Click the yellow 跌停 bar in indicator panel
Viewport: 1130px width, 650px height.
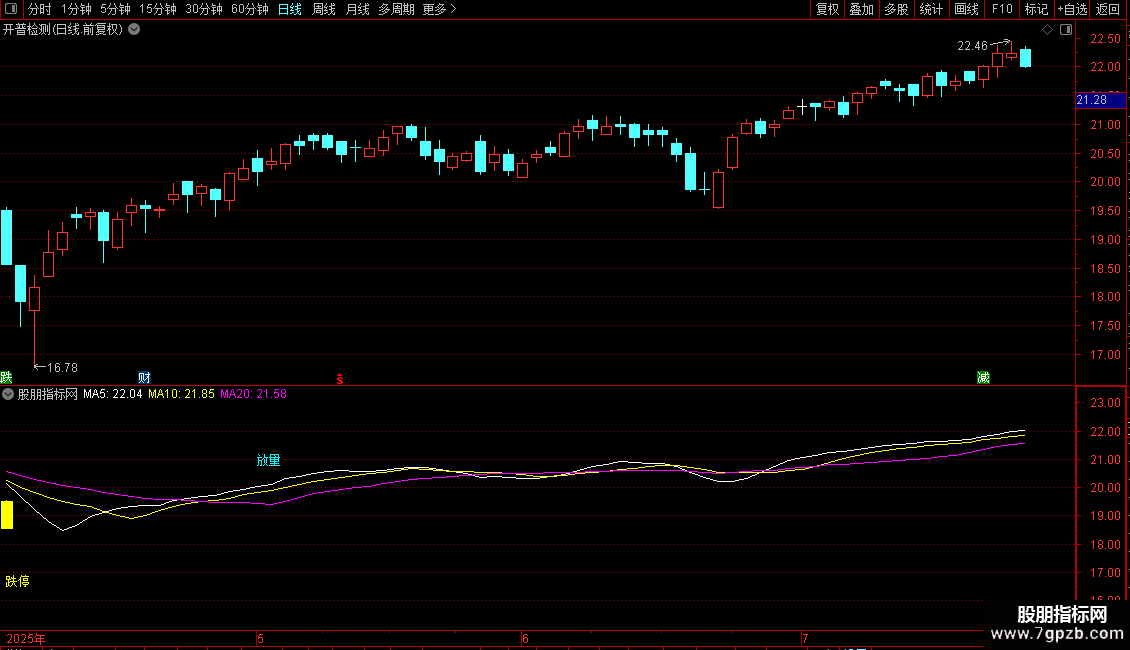coord(7,515)
